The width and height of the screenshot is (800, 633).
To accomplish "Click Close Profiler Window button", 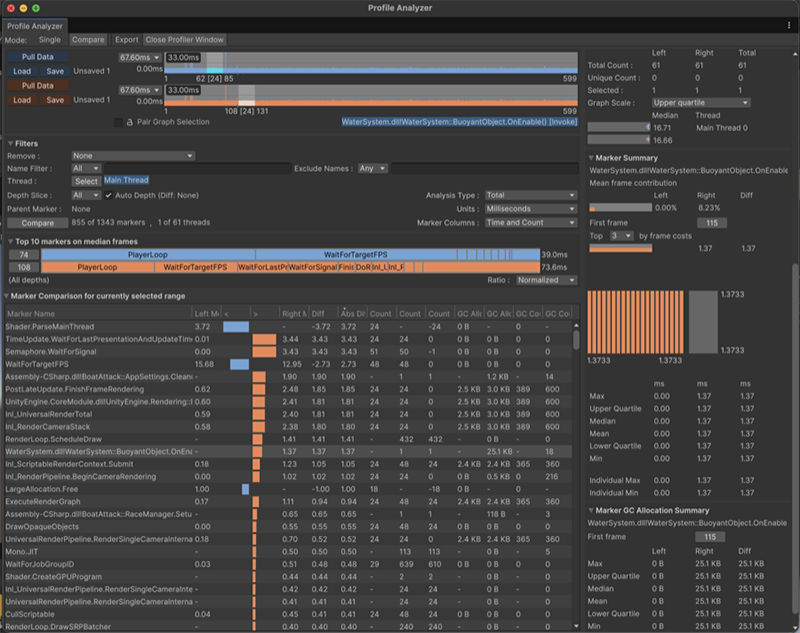I will [x=184, y=40].
